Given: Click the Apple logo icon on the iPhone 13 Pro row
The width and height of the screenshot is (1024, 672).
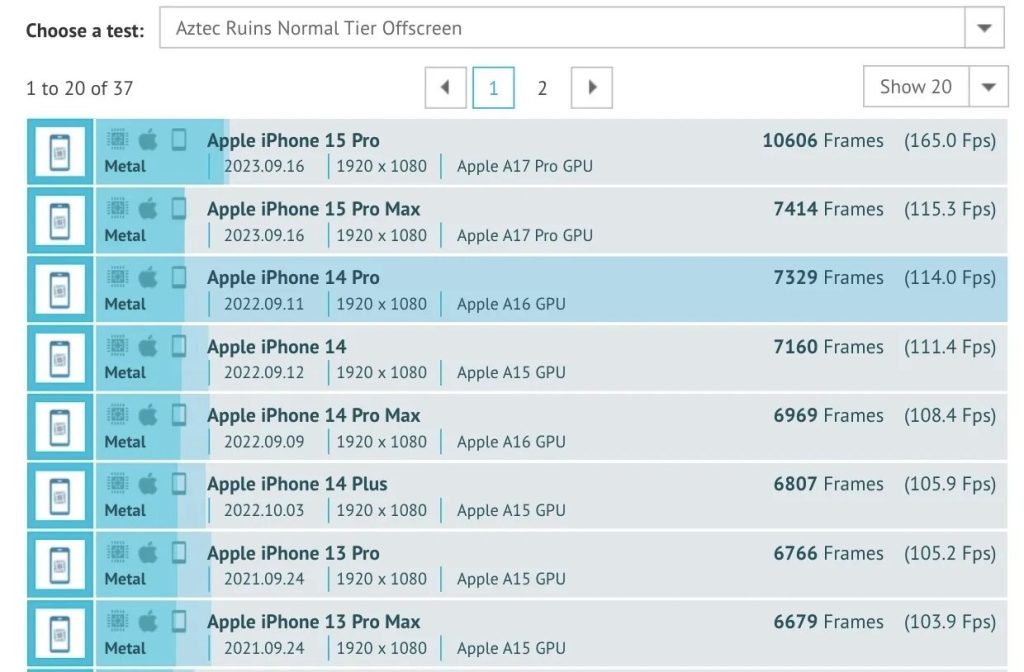Looking at the screenshot, I should [x=147, y=552].
